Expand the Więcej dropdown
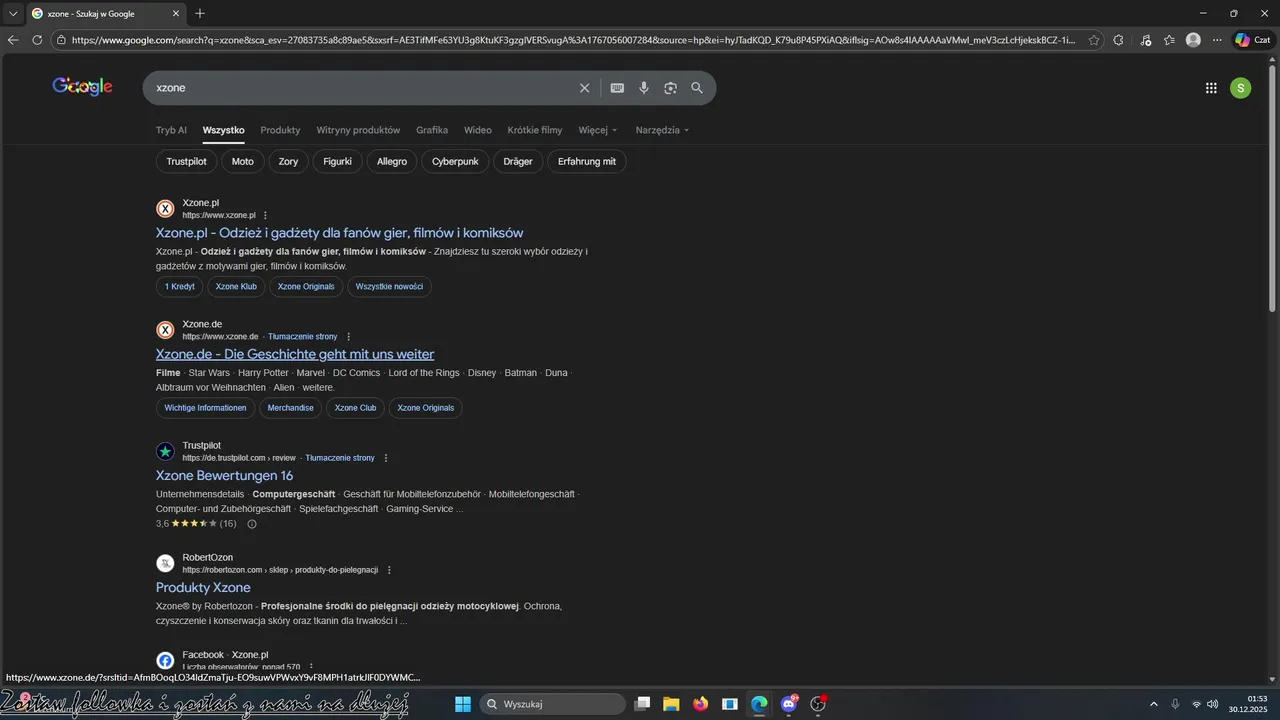This screenshot has height=720, width=1280. coord(598,130)
